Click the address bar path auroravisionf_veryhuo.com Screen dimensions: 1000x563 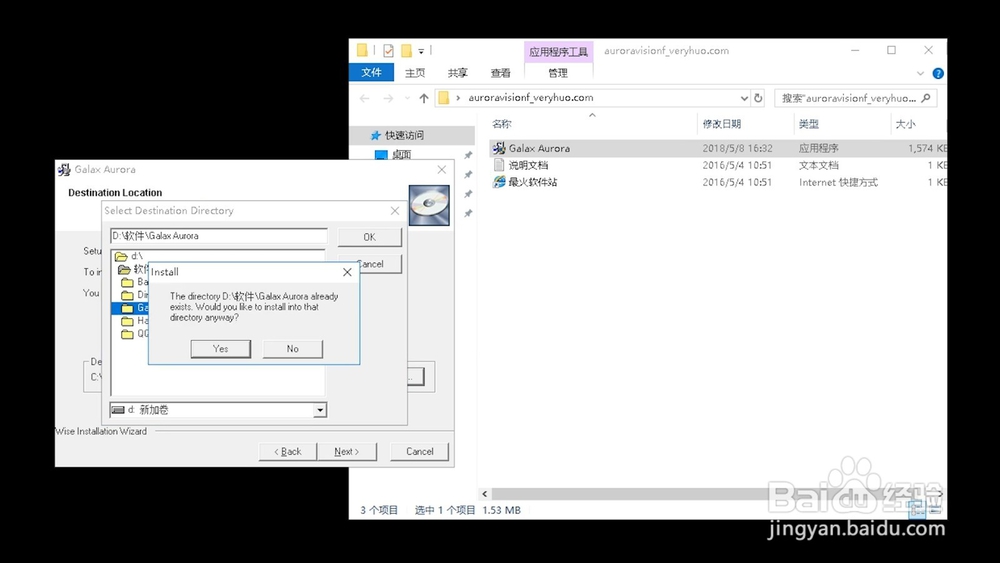531,98
